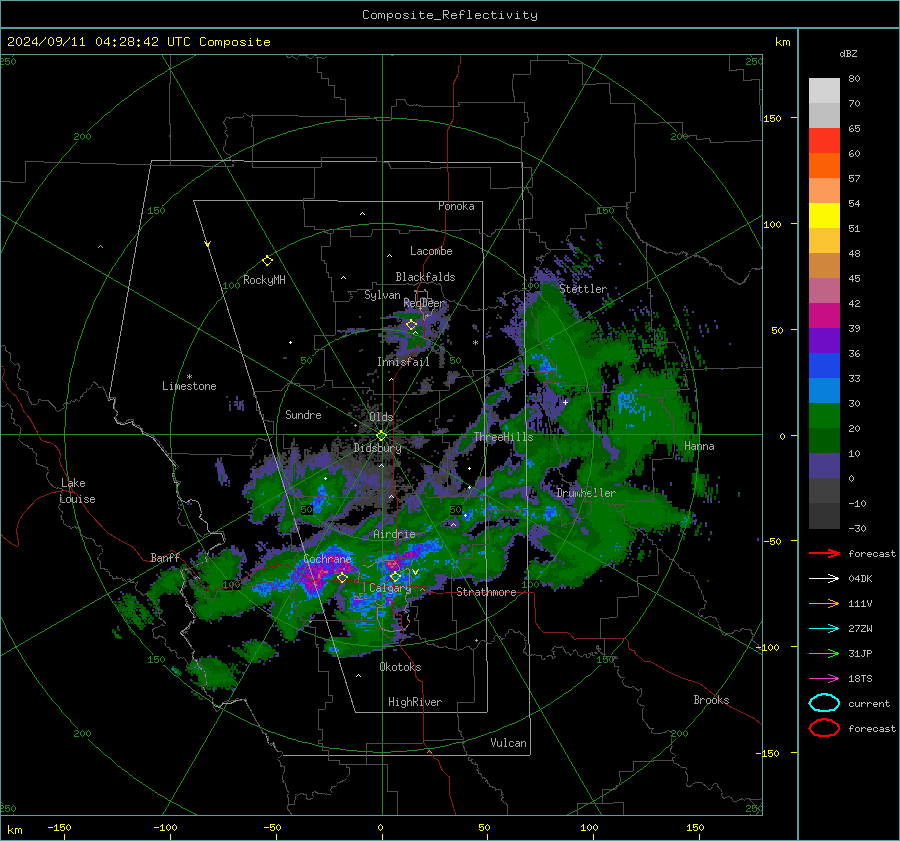Click the magenta 18TS arrow icon
The width and height of the screenshot is (900, 841).
point(824,679)
